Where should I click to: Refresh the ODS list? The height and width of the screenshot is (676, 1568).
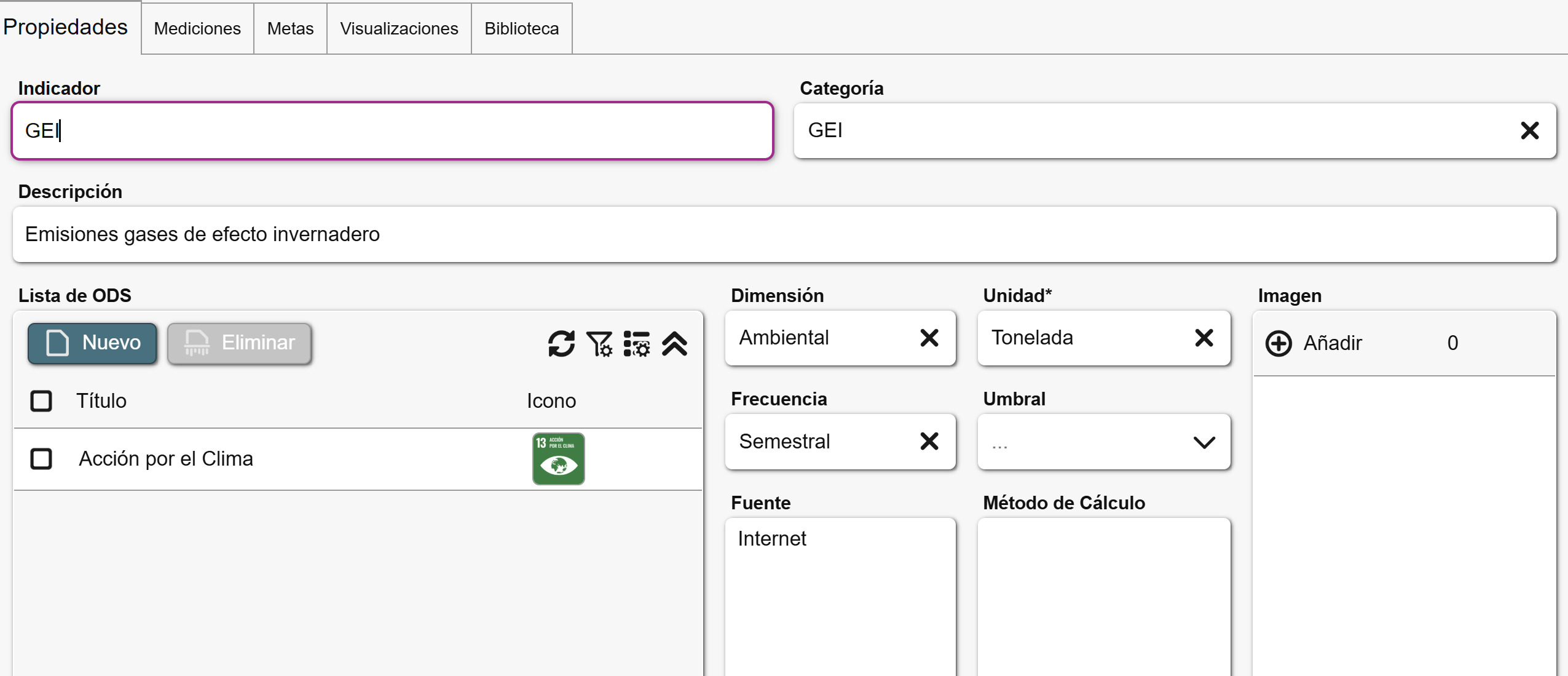561,343
